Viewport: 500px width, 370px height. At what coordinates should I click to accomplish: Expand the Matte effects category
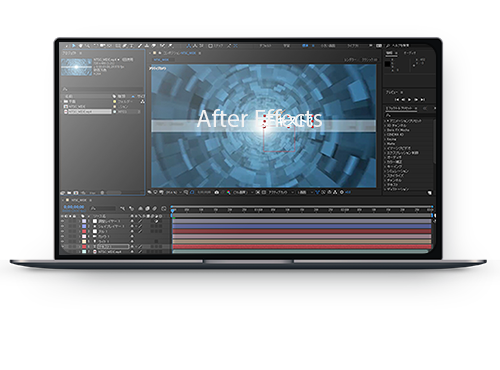tap(385, 144)
